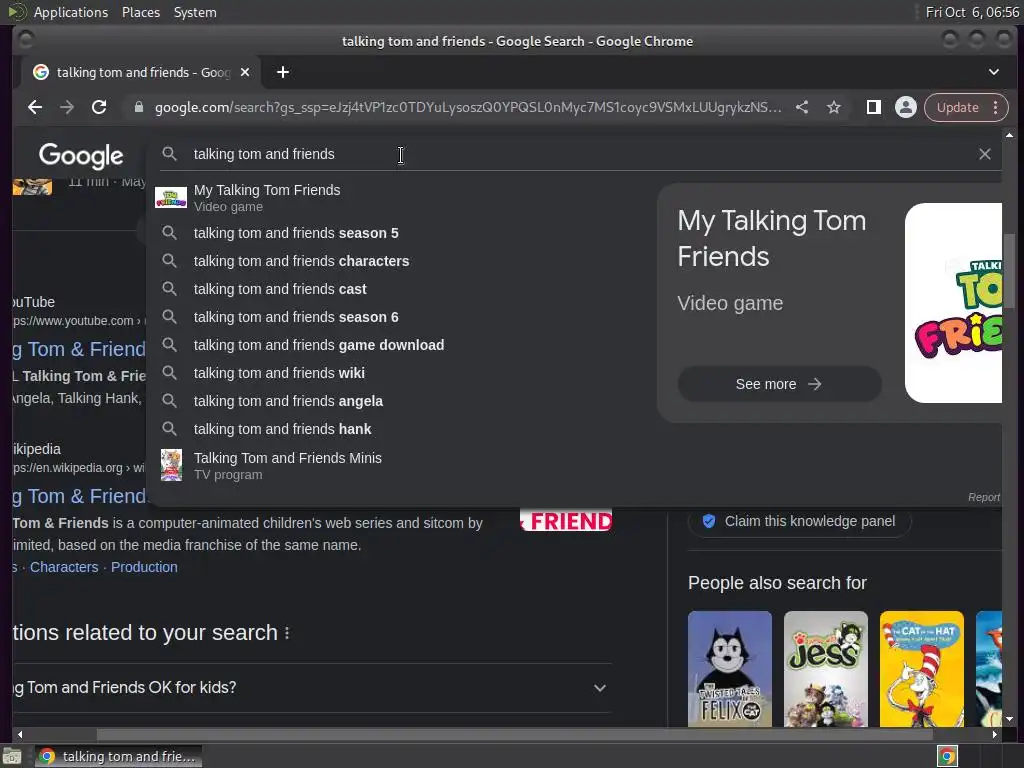This screenshot has width=1024, height=768.
Task: Open the Places menu
Action: point(140,12)
